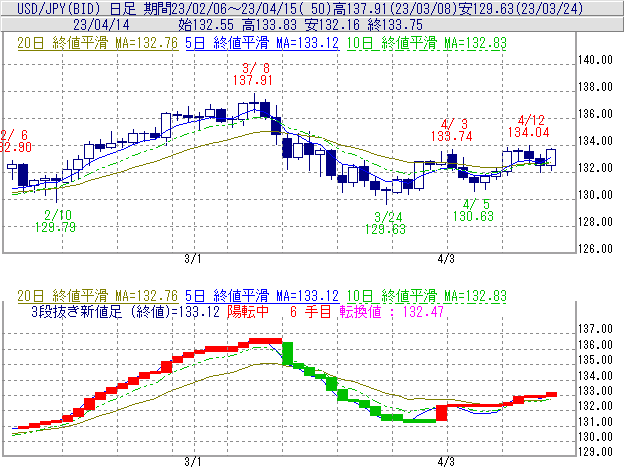Click the period high 高137.91(23/03/08) in header

pyautogui.click(x=395, y=8)
